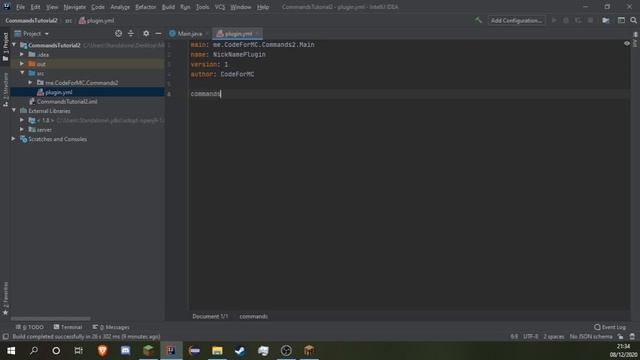Screen dimensions: 640x360
Task: Select CommandsTutorial2.iml file
Action: point(67,101)
